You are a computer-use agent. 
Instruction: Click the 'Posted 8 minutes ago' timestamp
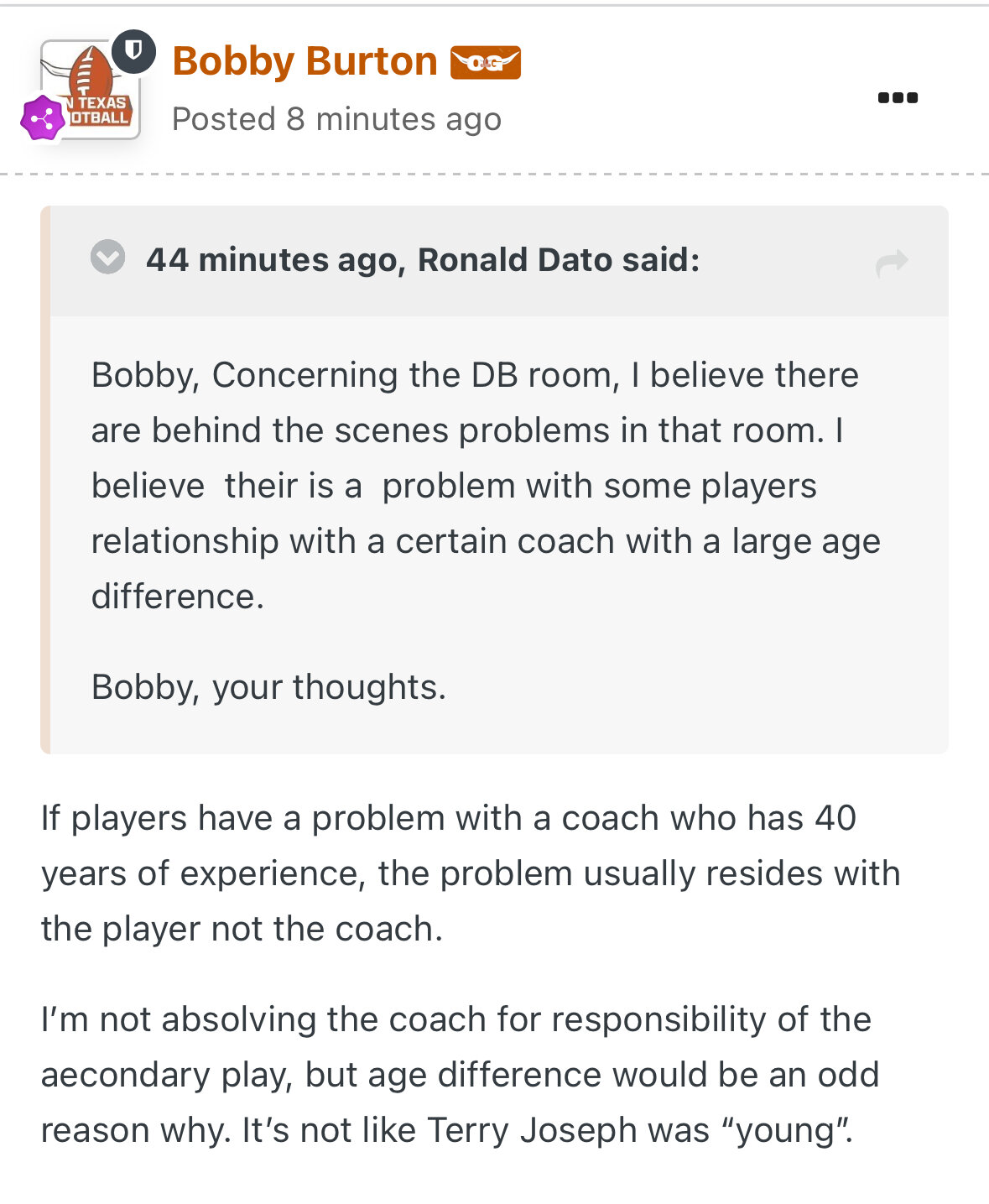click(x=336, y=119)
